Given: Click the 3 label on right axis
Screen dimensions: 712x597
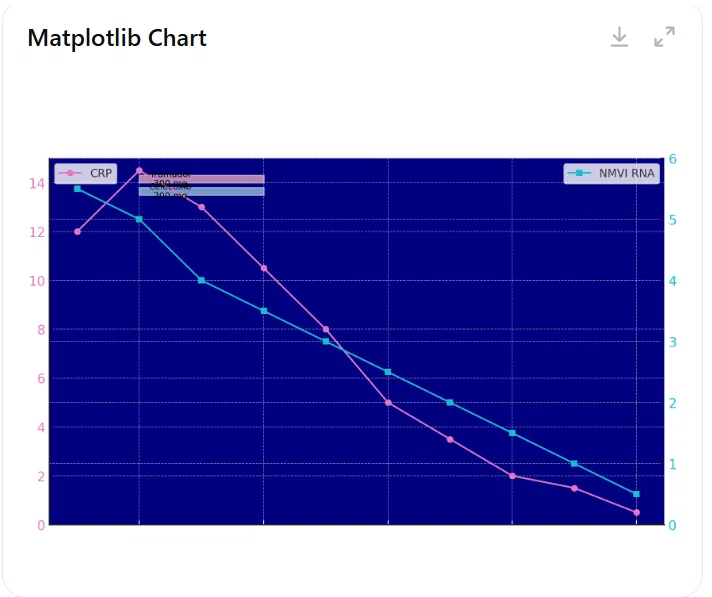Looking at the screenshot, I should 672,342.
